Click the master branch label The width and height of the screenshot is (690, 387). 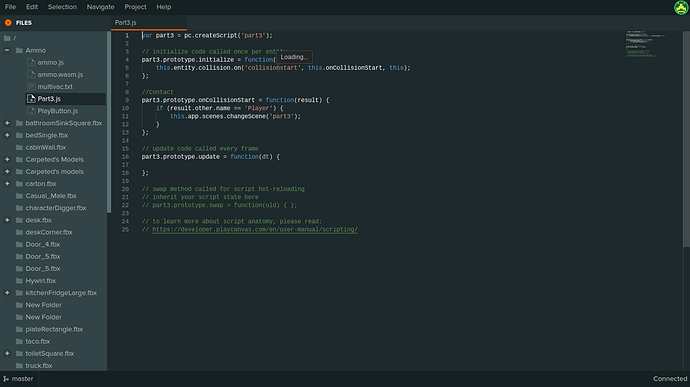(x=22, y=379)
